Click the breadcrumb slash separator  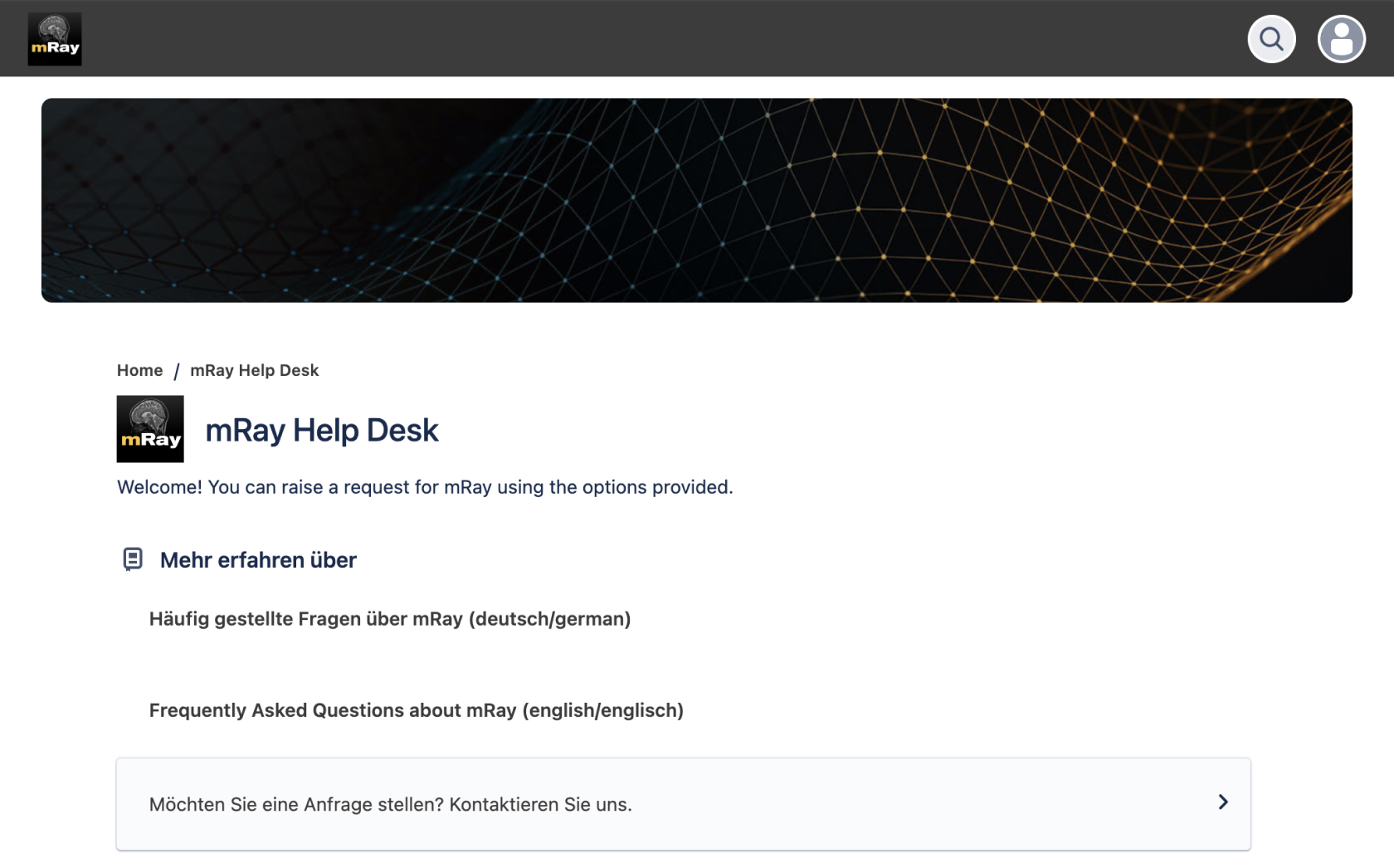point(177,371)
